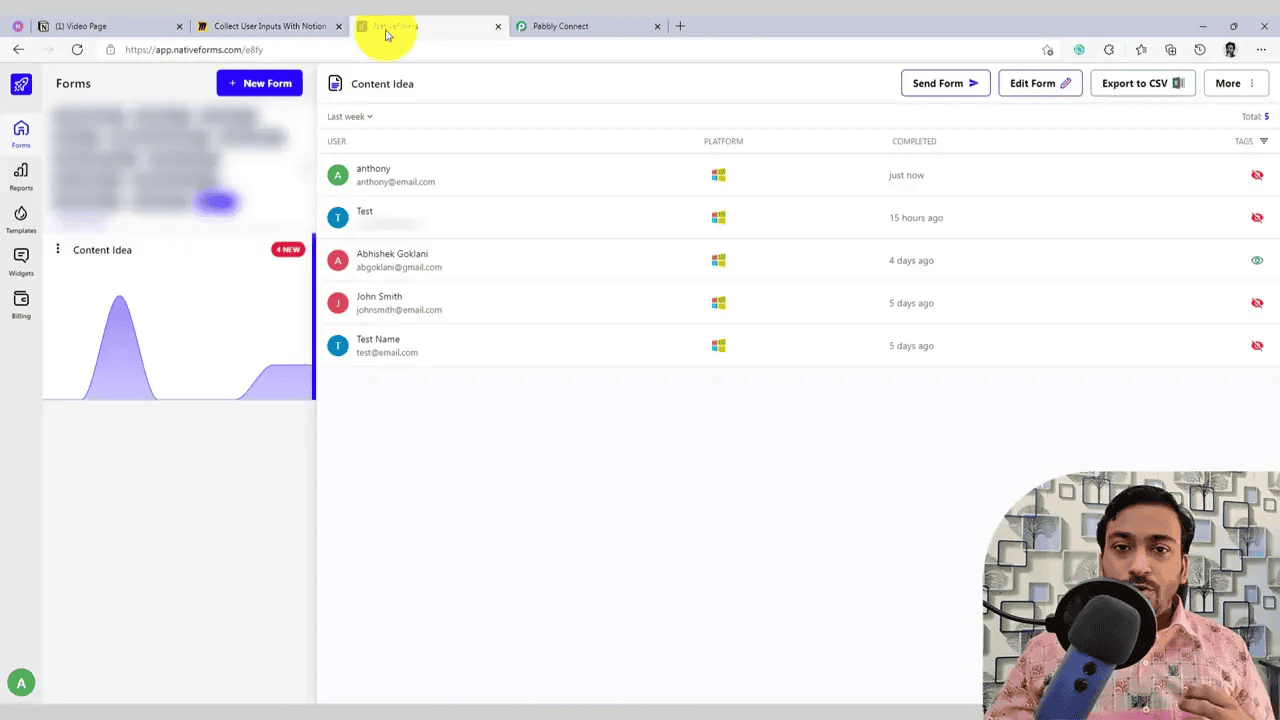Viewport: 1280px width, 720px height.
Task: Toggle visibility for anthony's response
Action: (x=1257, y=175)
